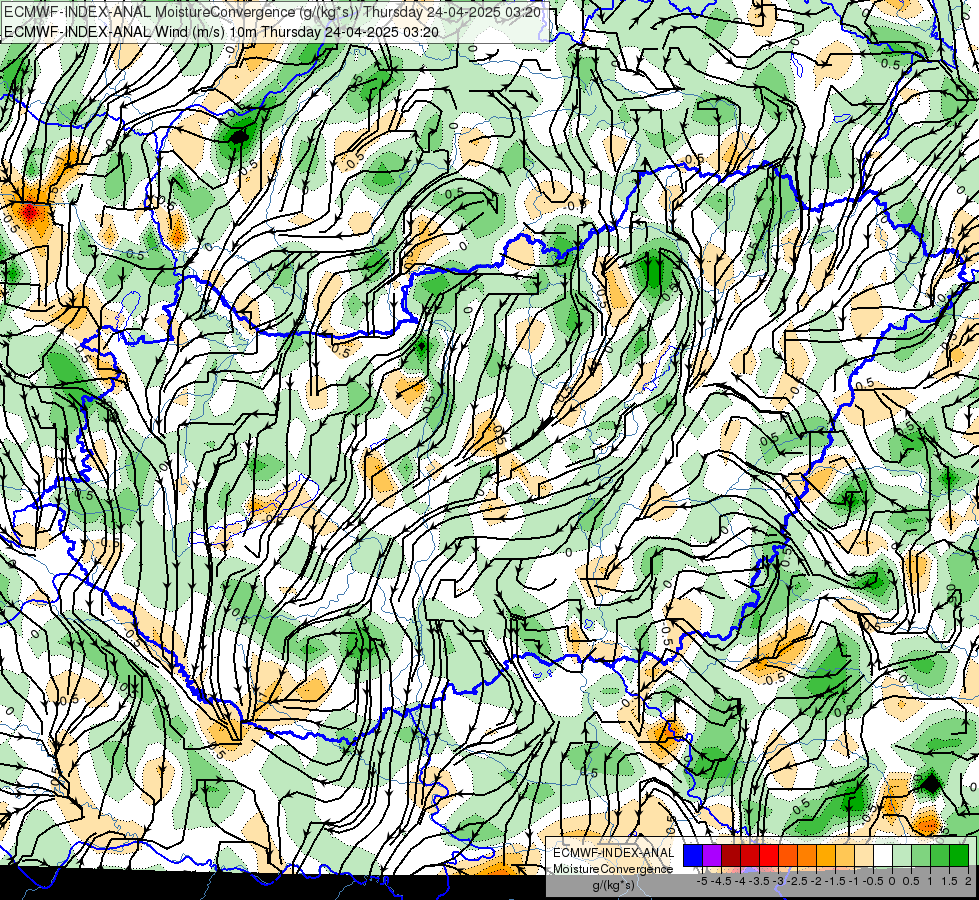979x900 pixels.
Task: Click the pale peach legend swatch
Action: [864, 856]
